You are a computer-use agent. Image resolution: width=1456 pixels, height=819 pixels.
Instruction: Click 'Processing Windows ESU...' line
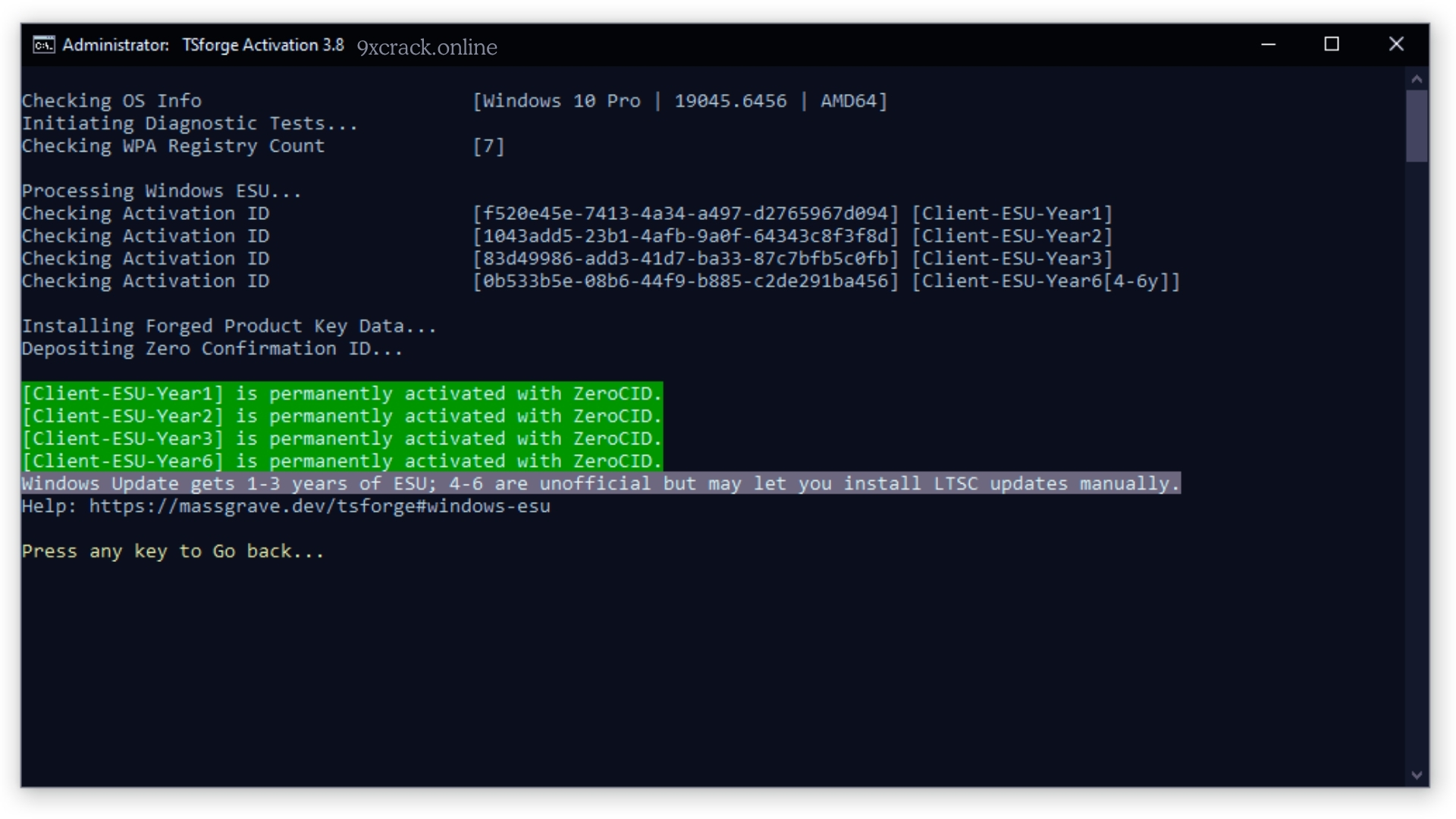point(162,191)
